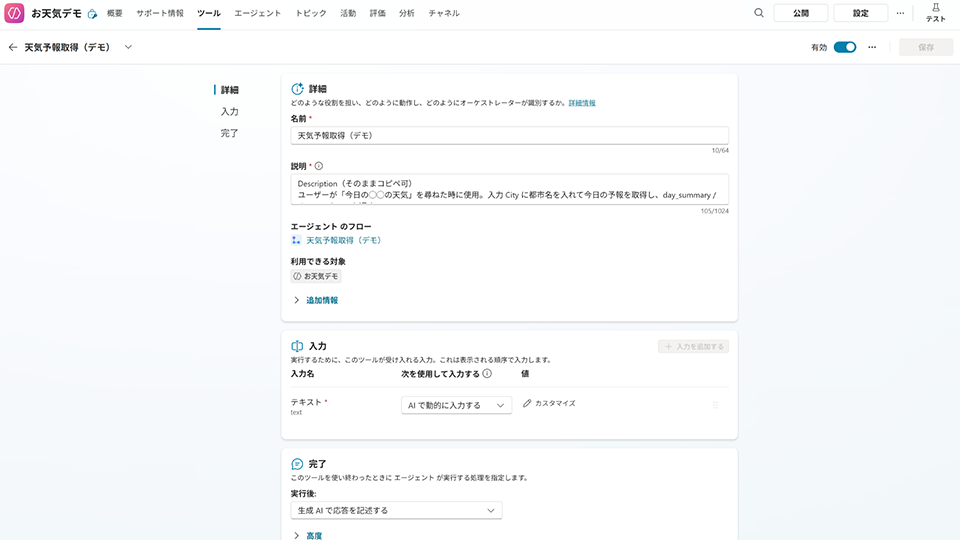Open the 詳細情報 link

point(582,103)
